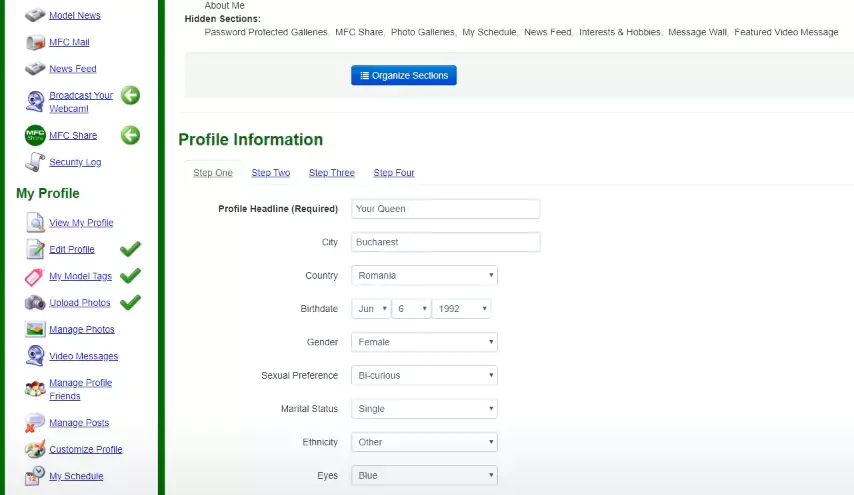
Task: Open the birth year dropdown showing 1992
Action: [461, 309]
